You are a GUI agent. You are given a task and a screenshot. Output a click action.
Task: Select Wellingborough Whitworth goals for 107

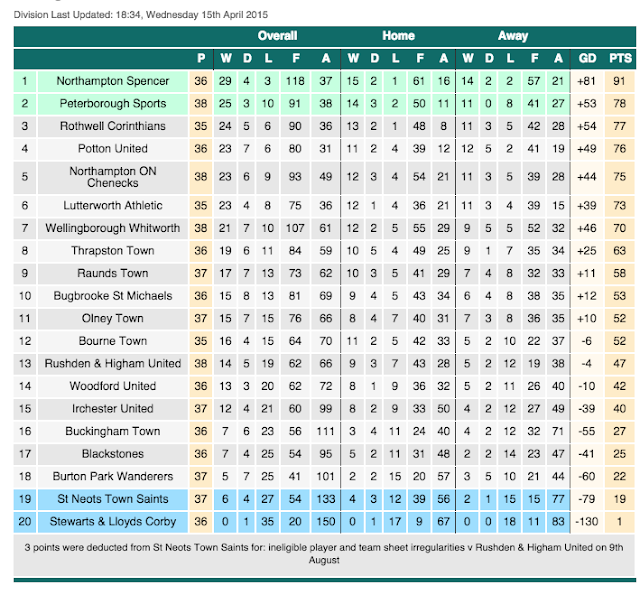pyautogui.click(x=295, y=228)
